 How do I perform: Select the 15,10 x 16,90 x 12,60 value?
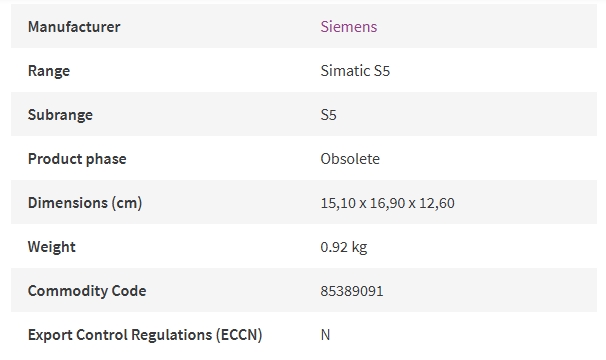(x=388, y=203)
